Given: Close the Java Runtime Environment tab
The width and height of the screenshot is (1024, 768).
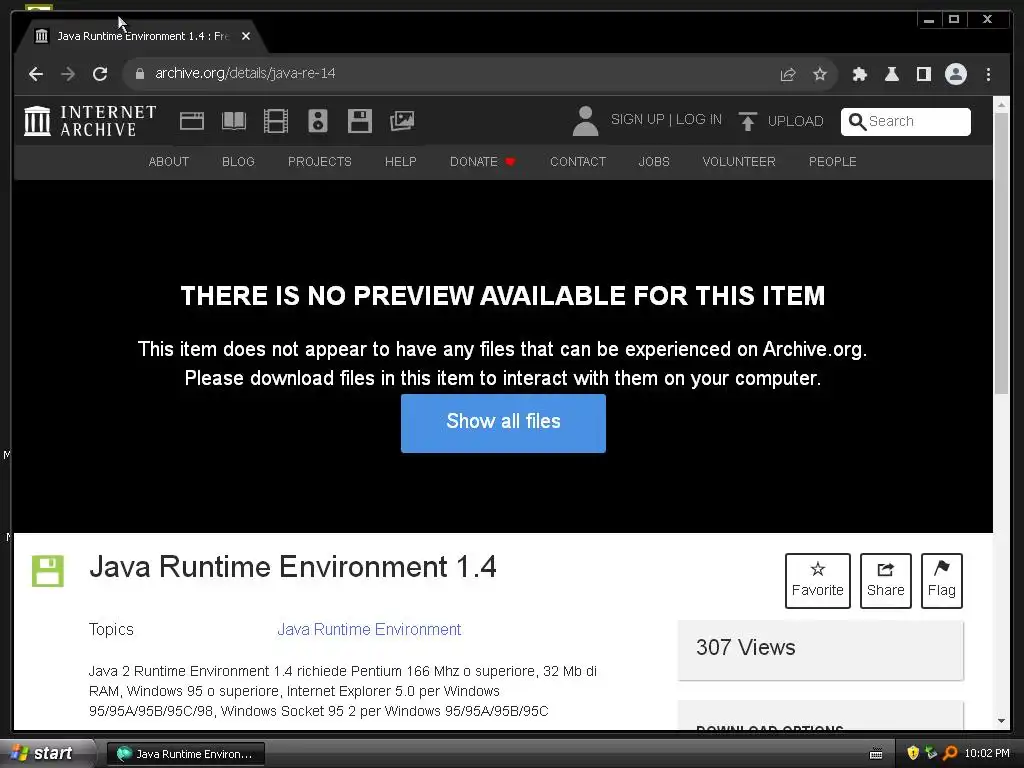Looking at the screenshot, I should [x=246, y=36].
